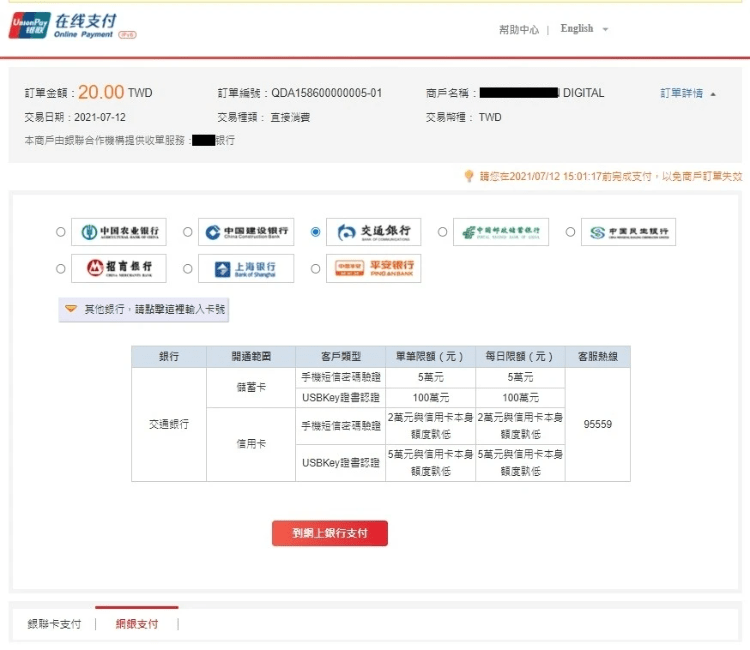Select the China Minsheng Bank radio button
750x650 pixels.
point(570,232)
